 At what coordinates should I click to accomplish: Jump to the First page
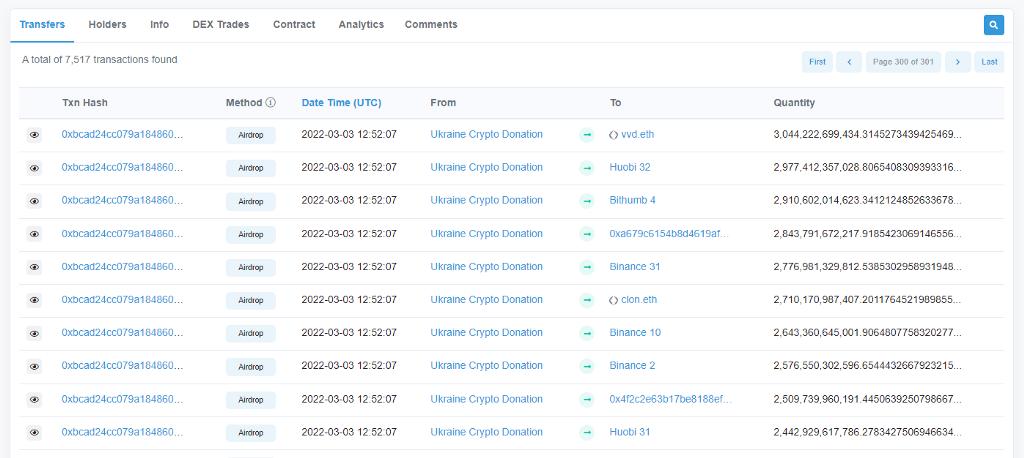click(x=817, y=62)
